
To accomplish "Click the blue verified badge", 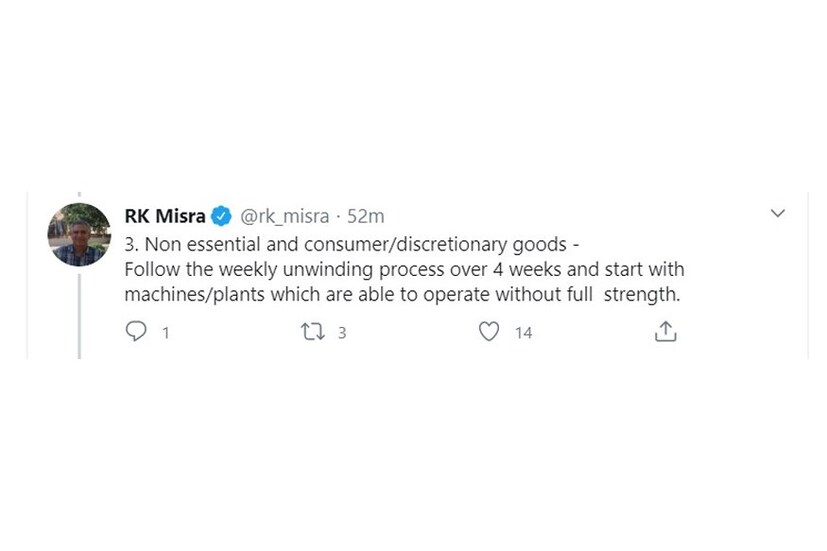I will coord(222,216).
